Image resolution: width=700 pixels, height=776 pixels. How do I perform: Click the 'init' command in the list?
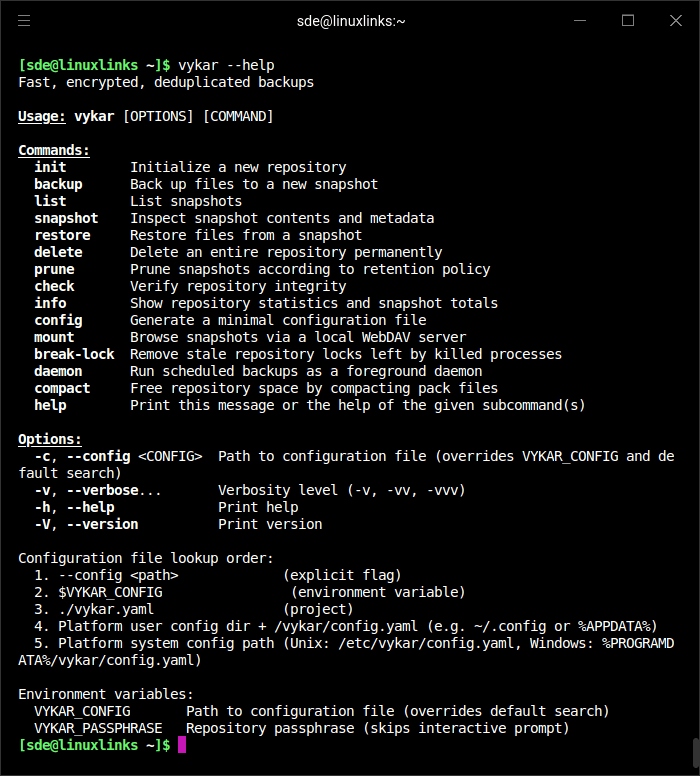click(x=50, y=167)
